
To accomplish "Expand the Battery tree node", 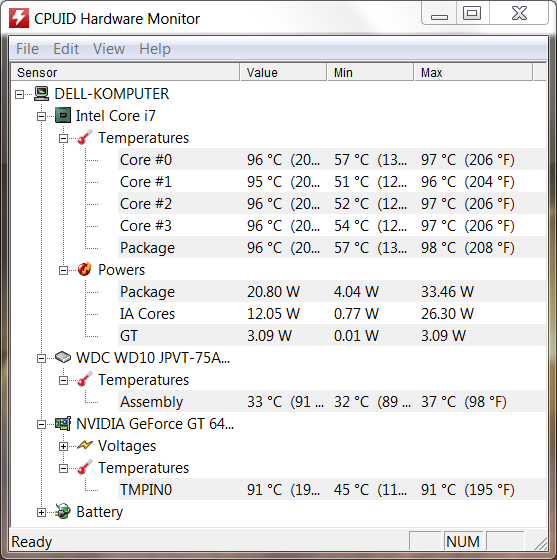I will 41,512.
